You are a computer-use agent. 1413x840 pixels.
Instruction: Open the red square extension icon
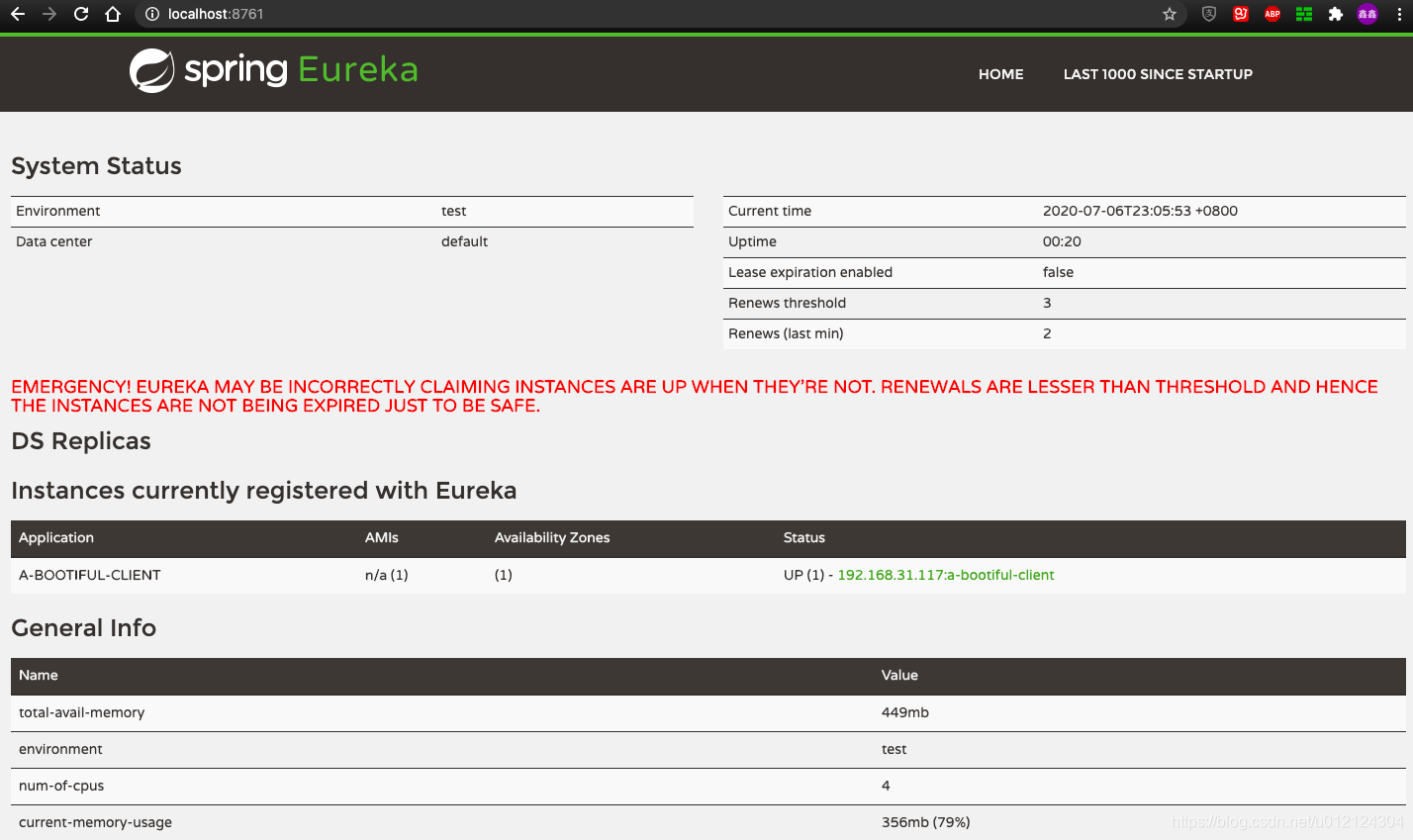tap(1241, 14)
